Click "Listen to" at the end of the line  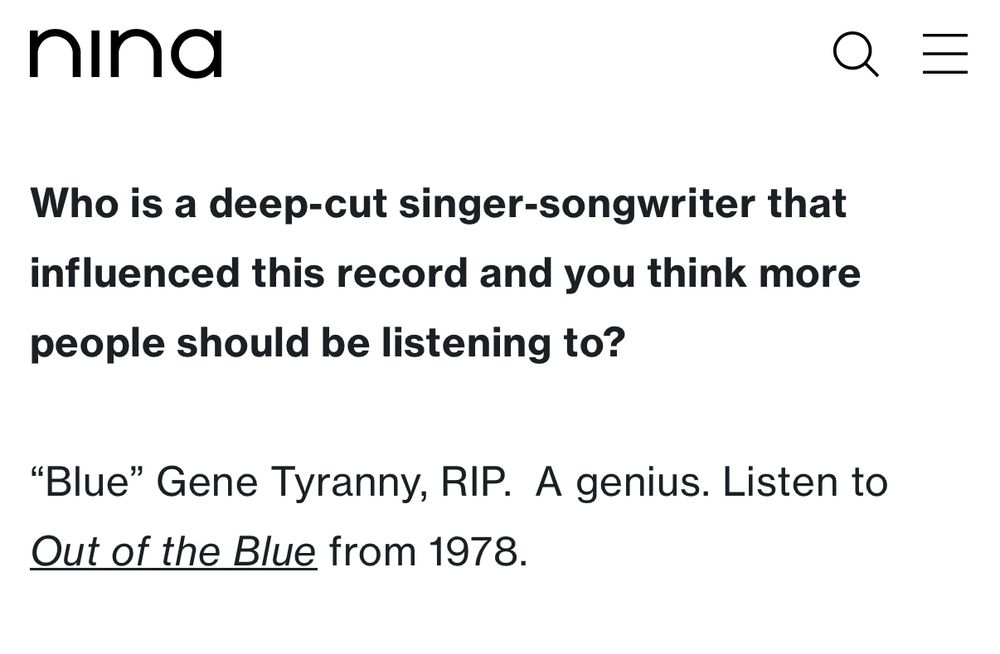click(x=805, y=482)
